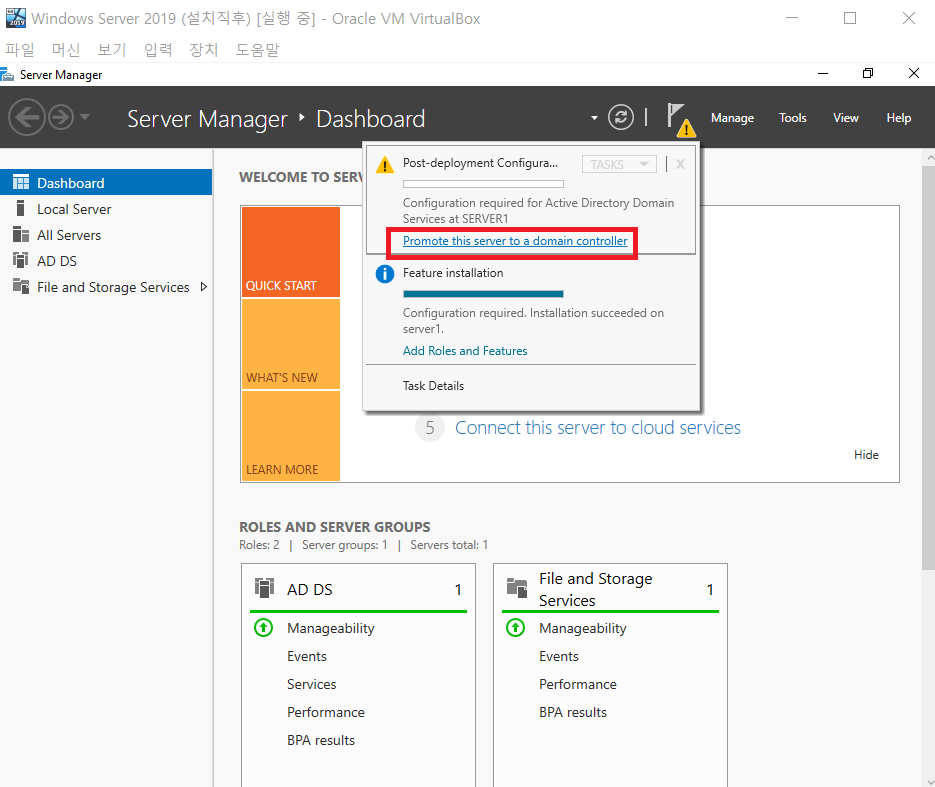Image resolution: width=935 pixels, height=787 pixels.
Task: Open File and Storage Services Performance
Action: (578, 684)
